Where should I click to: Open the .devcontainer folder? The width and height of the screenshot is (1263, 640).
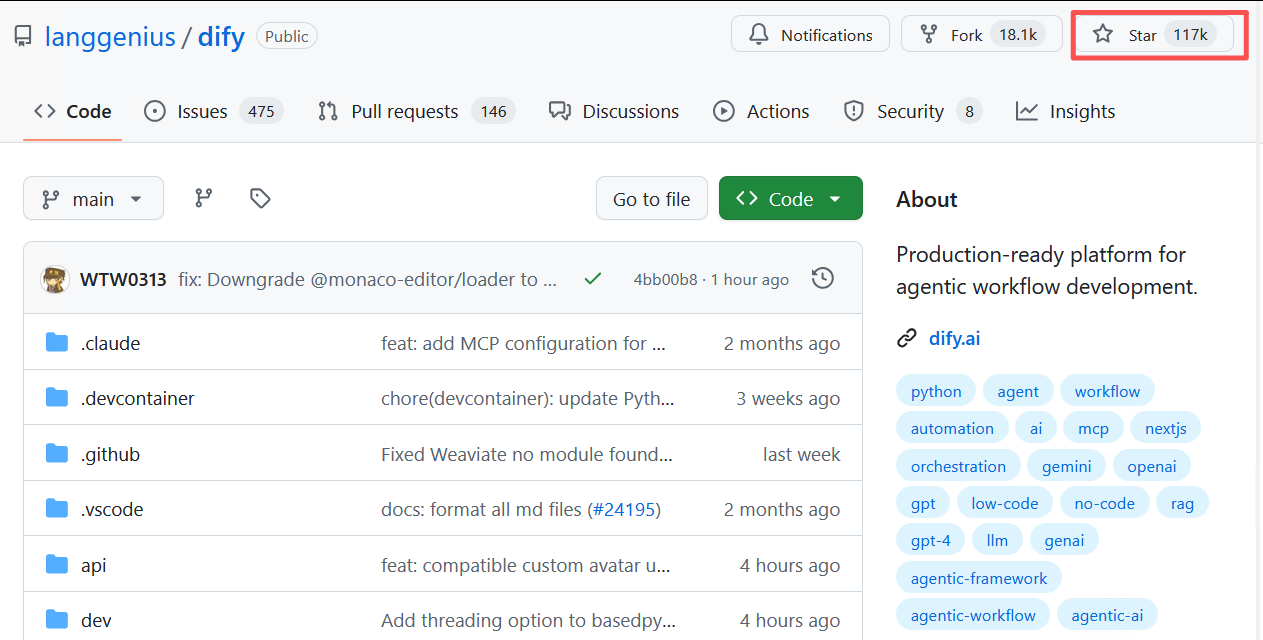(x=137, y=398)
